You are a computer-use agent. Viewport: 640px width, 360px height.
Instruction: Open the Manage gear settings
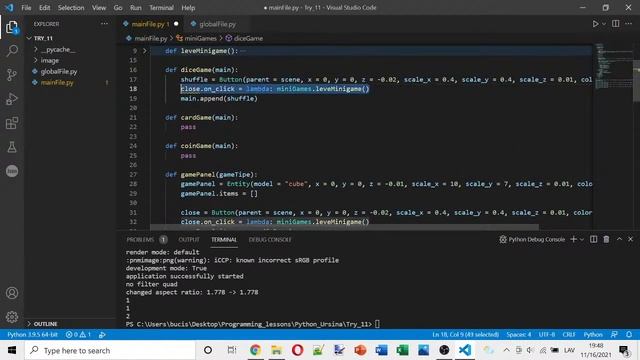click(12, 317)
